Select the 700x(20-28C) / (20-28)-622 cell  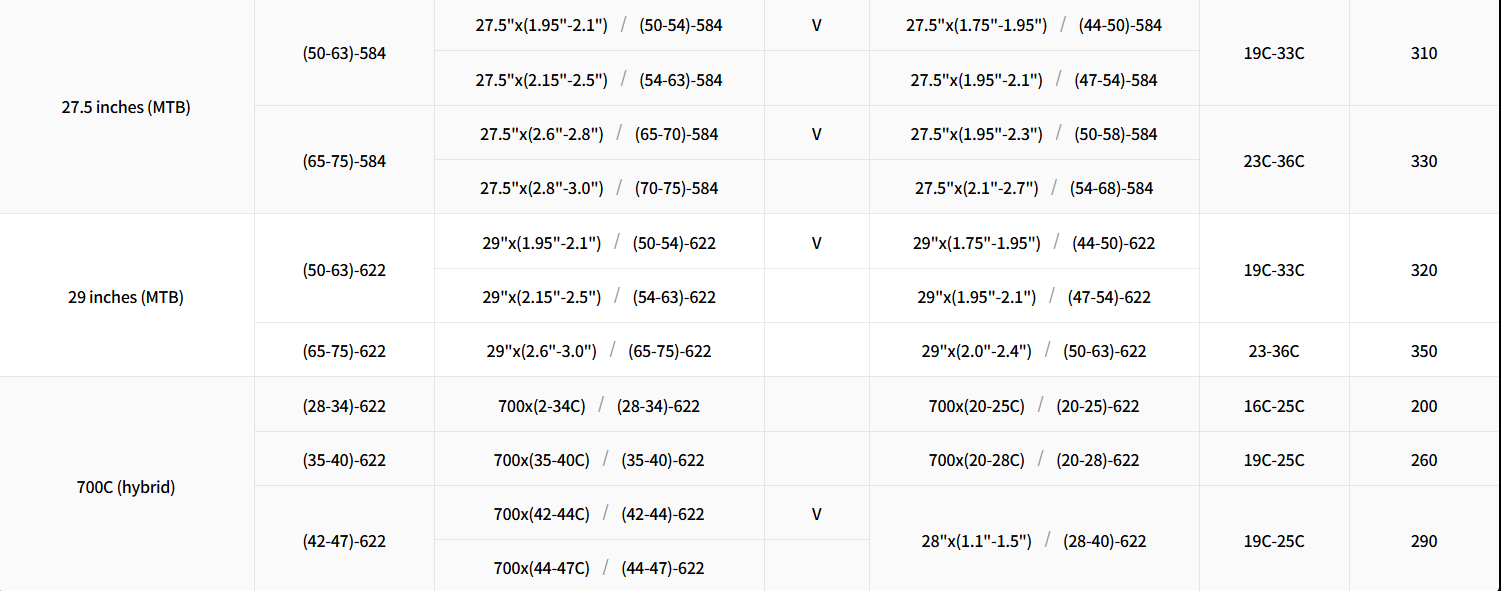tap(1034, 460)
